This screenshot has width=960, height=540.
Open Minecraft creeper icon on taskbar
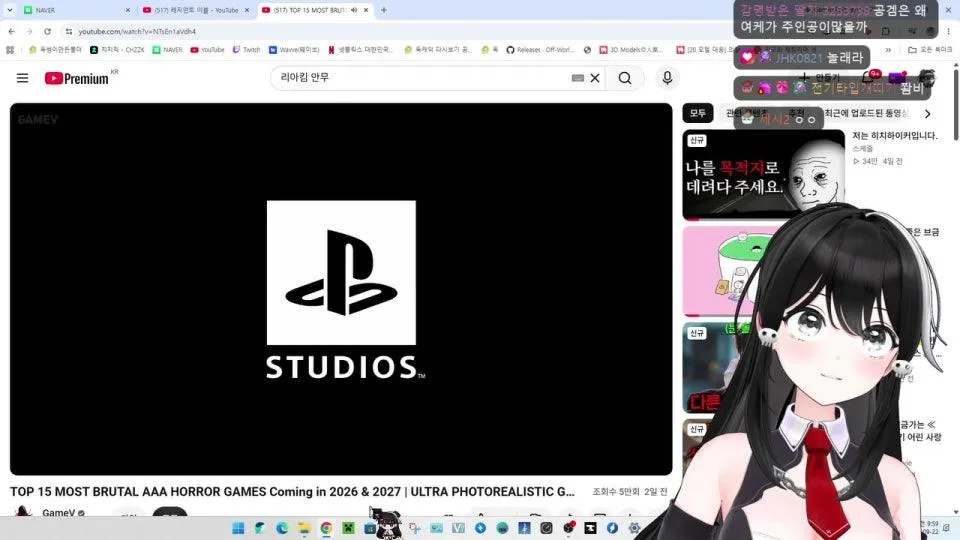click(x=348, y=528)
